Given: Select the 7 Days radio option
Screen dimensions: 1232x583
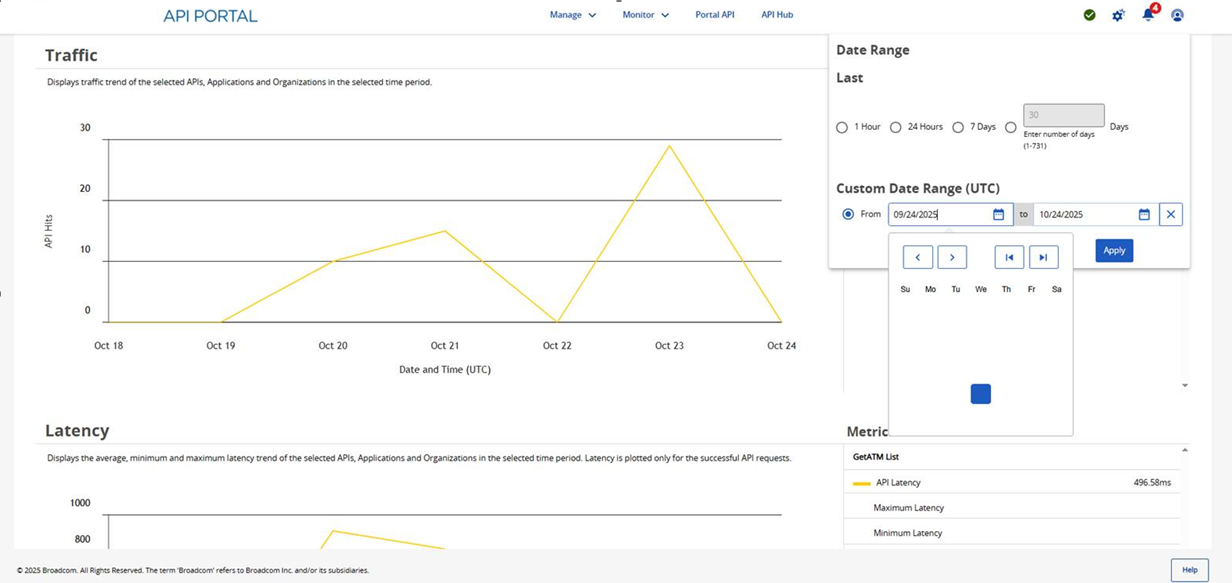Looking at the screenshot, I should pos(958,127).
